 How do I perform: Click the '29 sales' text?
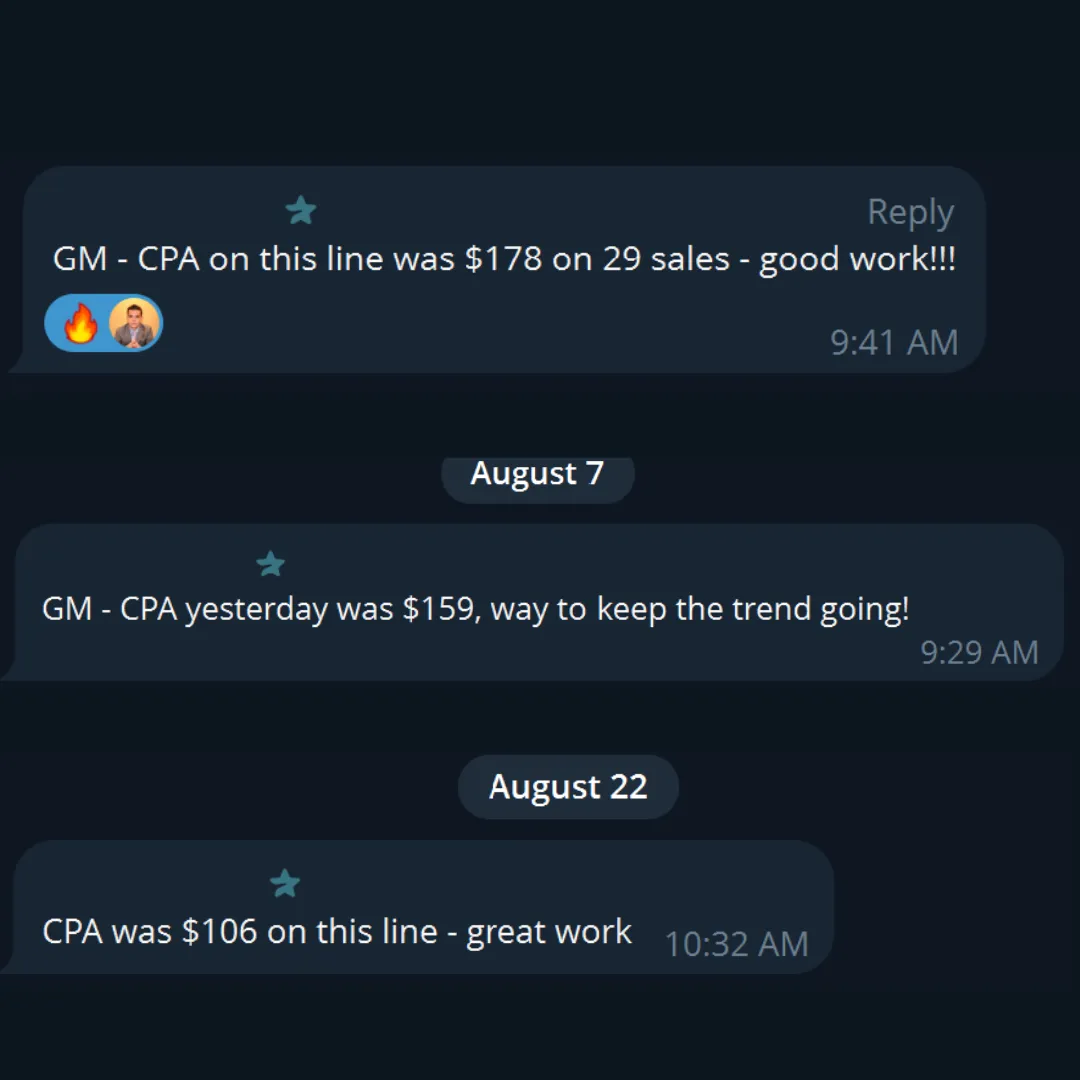click(665, 260)
